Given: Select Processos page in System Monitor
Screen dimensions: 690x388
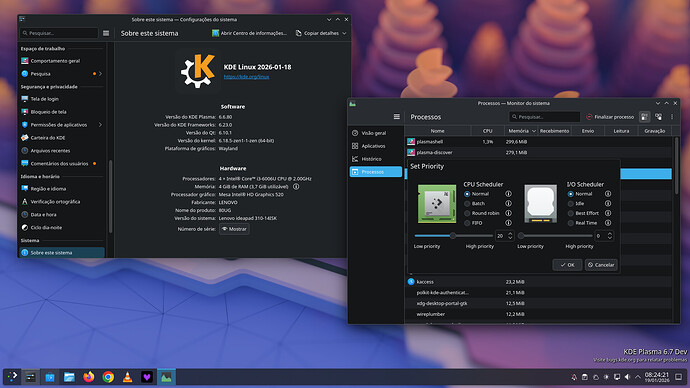Looking at the screenshot, I should point(375,172).
